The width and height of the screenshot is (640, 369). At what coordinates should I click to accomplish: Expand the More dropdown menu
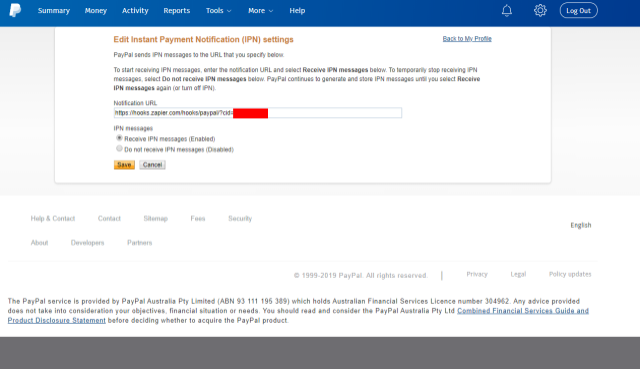coord(260,11)
